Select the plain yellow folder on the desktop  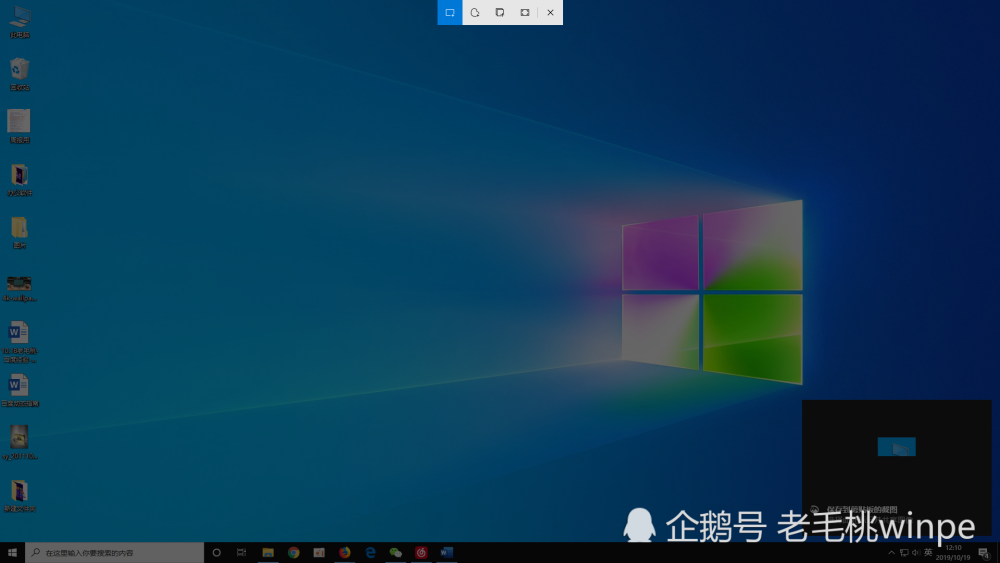(x=19, y=232)
